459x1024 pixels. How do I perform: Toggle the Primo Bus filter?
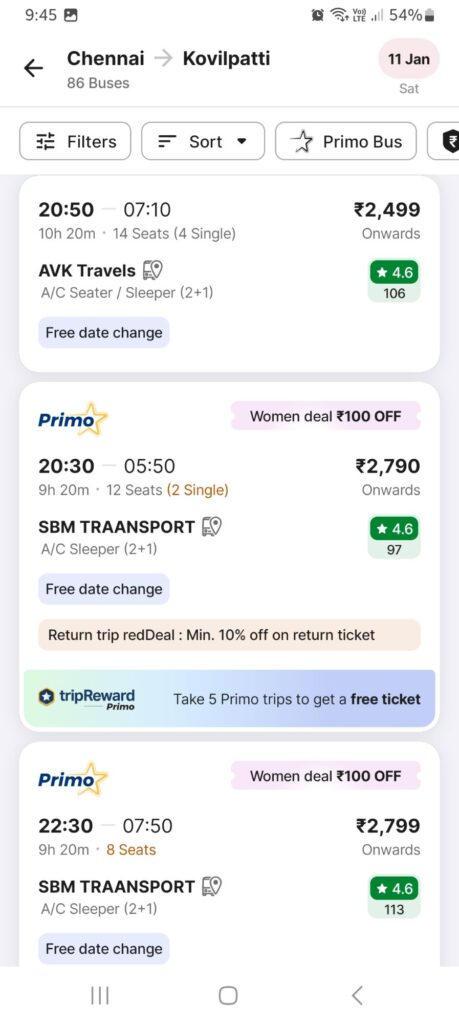coord(346,141)
